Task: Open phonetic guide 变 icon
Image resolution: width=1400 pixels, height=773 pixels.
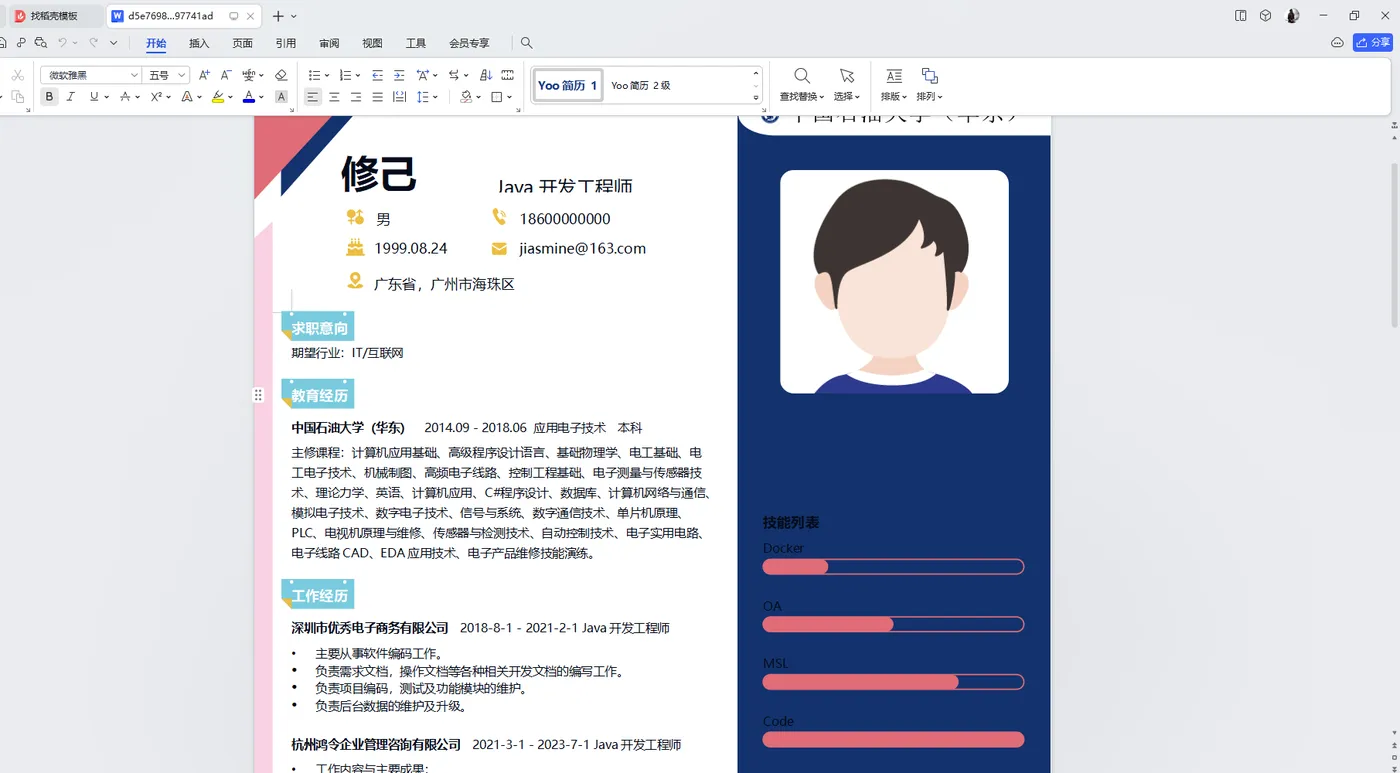Action: pyautogui.click(x=249, y=75)
